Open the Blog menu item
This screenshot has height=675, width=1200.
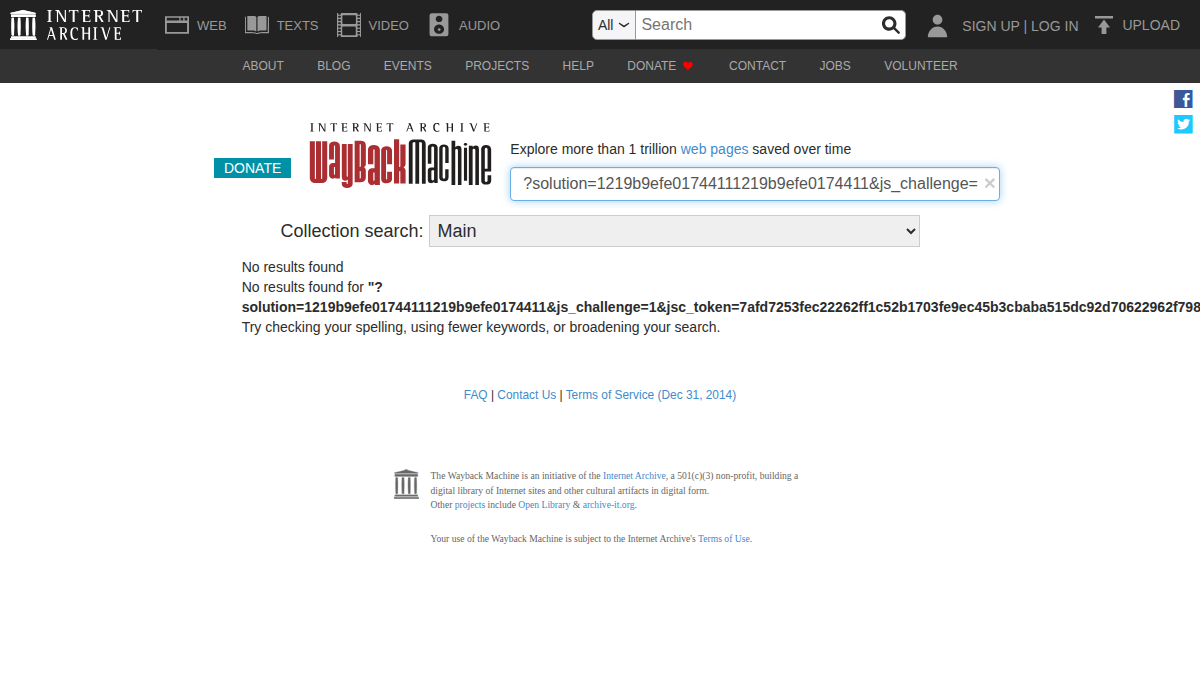[334, 66]
